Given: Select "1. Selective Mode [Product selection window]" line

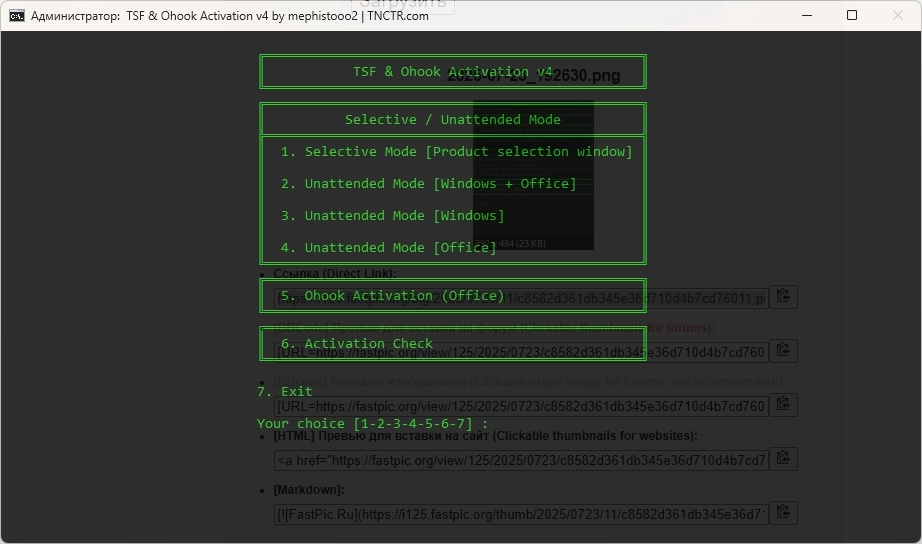Looking at the screenshot, I should (456, 152).
